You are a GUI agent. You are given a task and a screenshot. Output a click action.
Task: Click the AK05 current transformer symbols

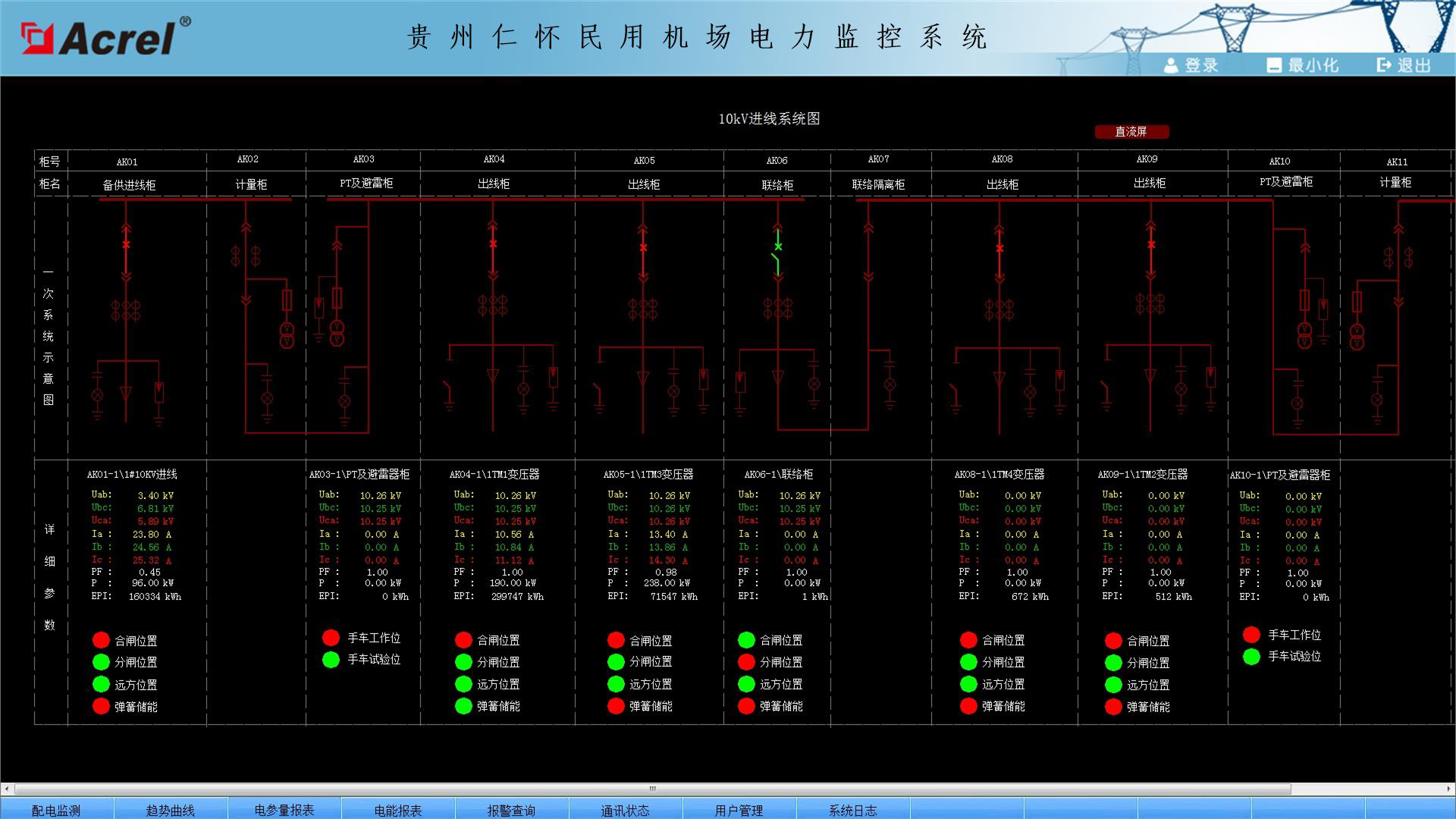(643, 309)
